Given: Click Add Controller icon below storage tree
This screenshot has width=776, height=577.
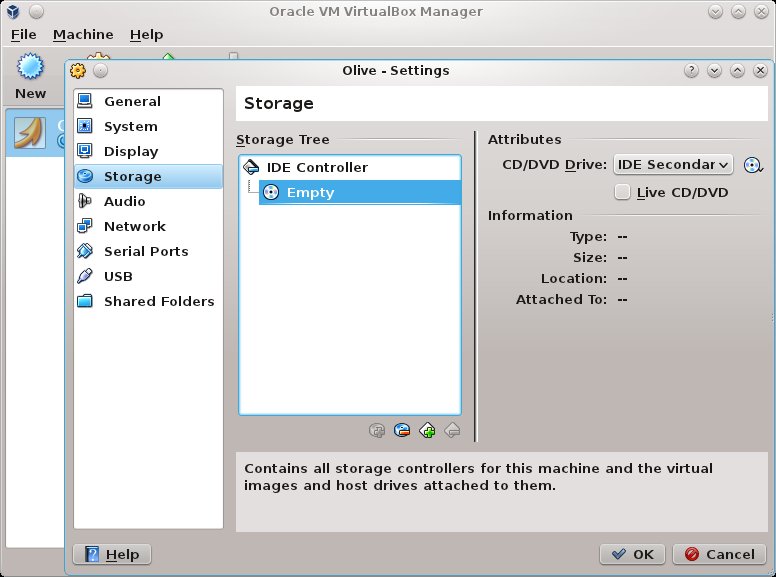Looking at the screenshot, I should click(x=377, y=430).
